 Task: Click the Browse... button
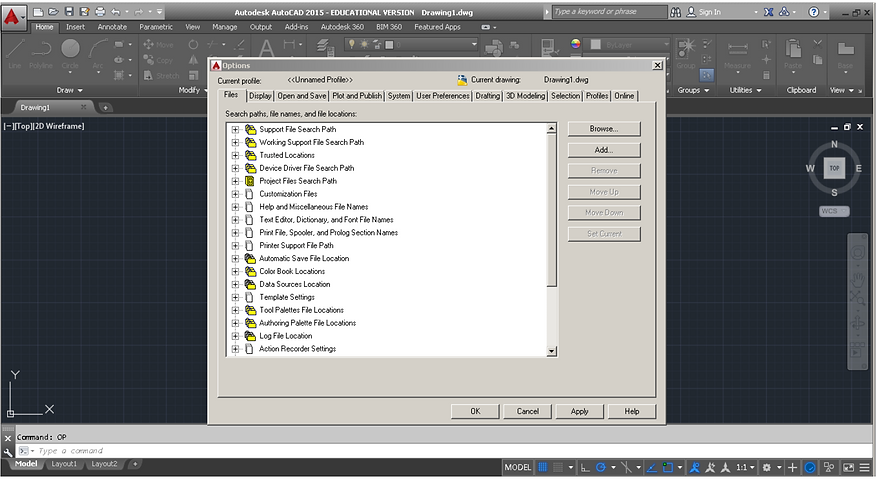604,129
